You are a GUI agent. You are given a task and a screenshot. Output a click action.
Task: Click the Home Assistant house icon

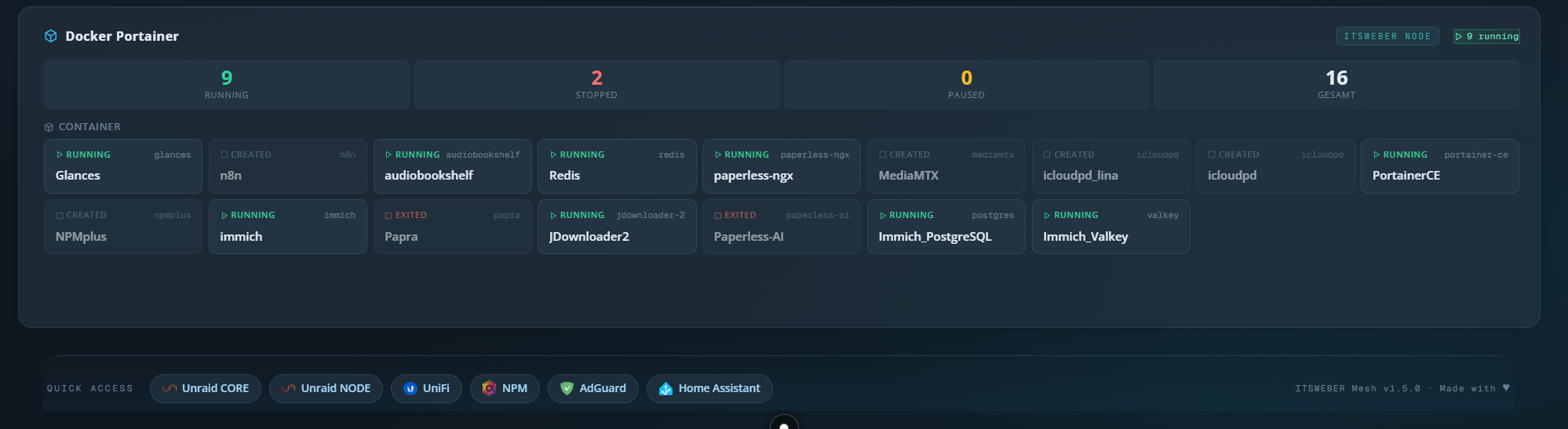pyautogui.click(x=665, y=388)
